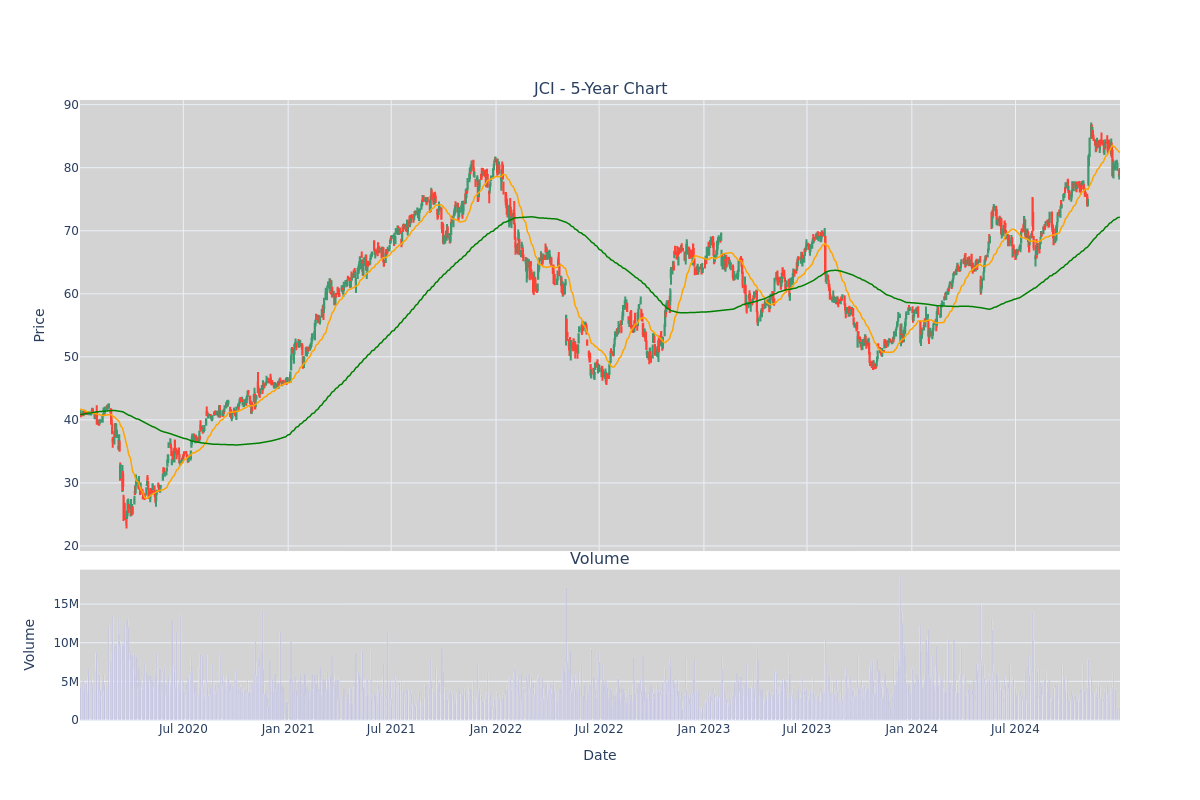The height and width of the screenshot is (800, 1200).
Task: Click the 20 price tick label
Action: click(71, 546)
